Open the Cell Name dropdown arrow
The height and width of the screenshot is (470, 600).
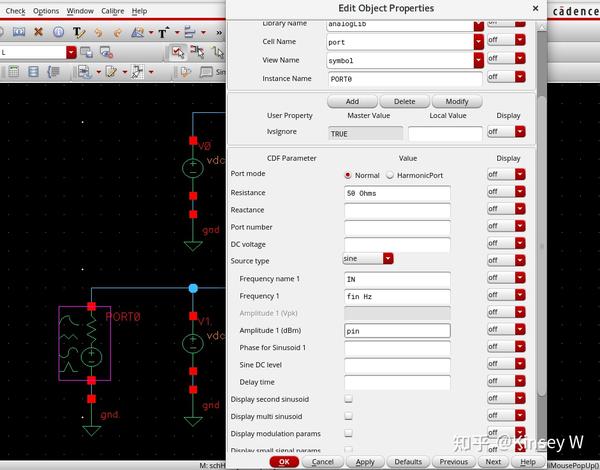[x=479, y=42]
